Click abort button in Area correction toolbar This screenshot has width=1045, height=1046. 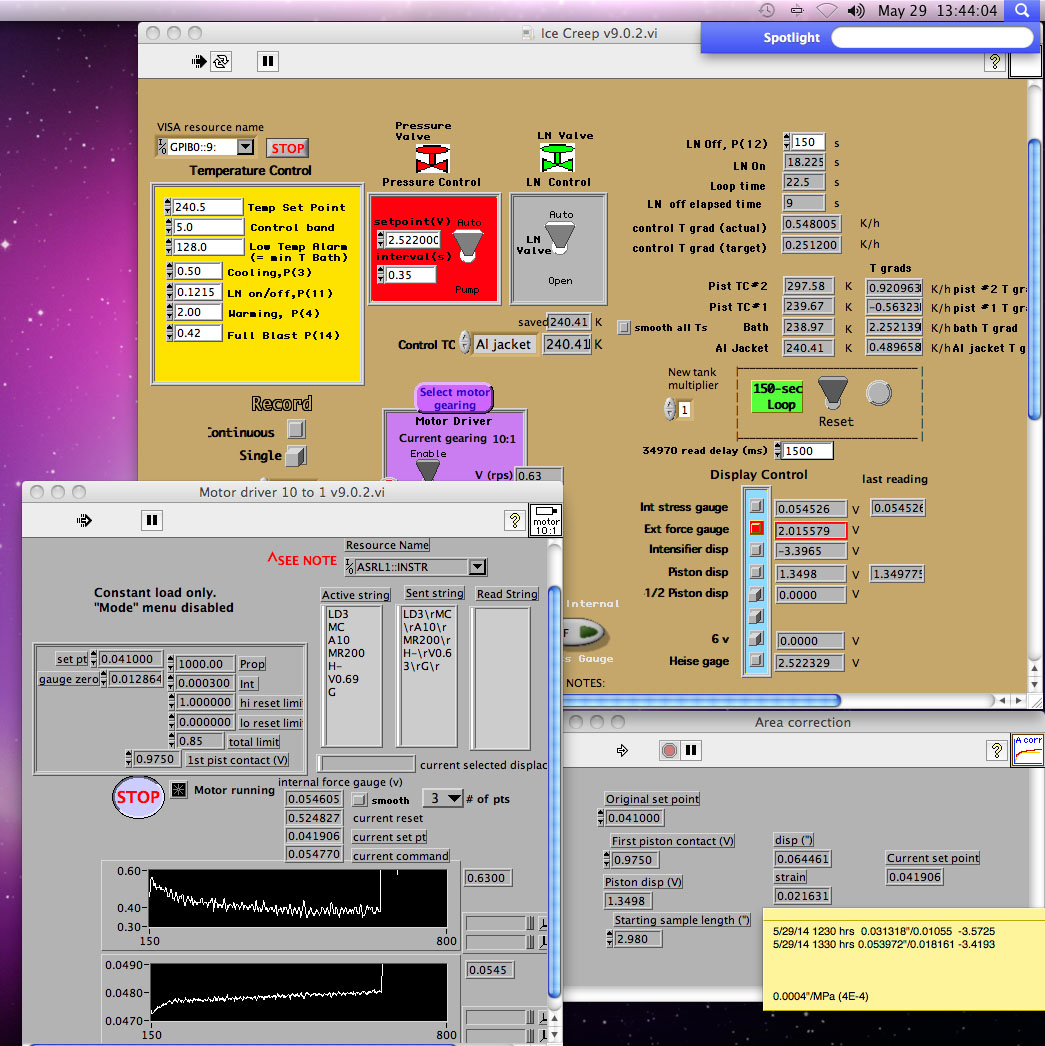point(669,750)
